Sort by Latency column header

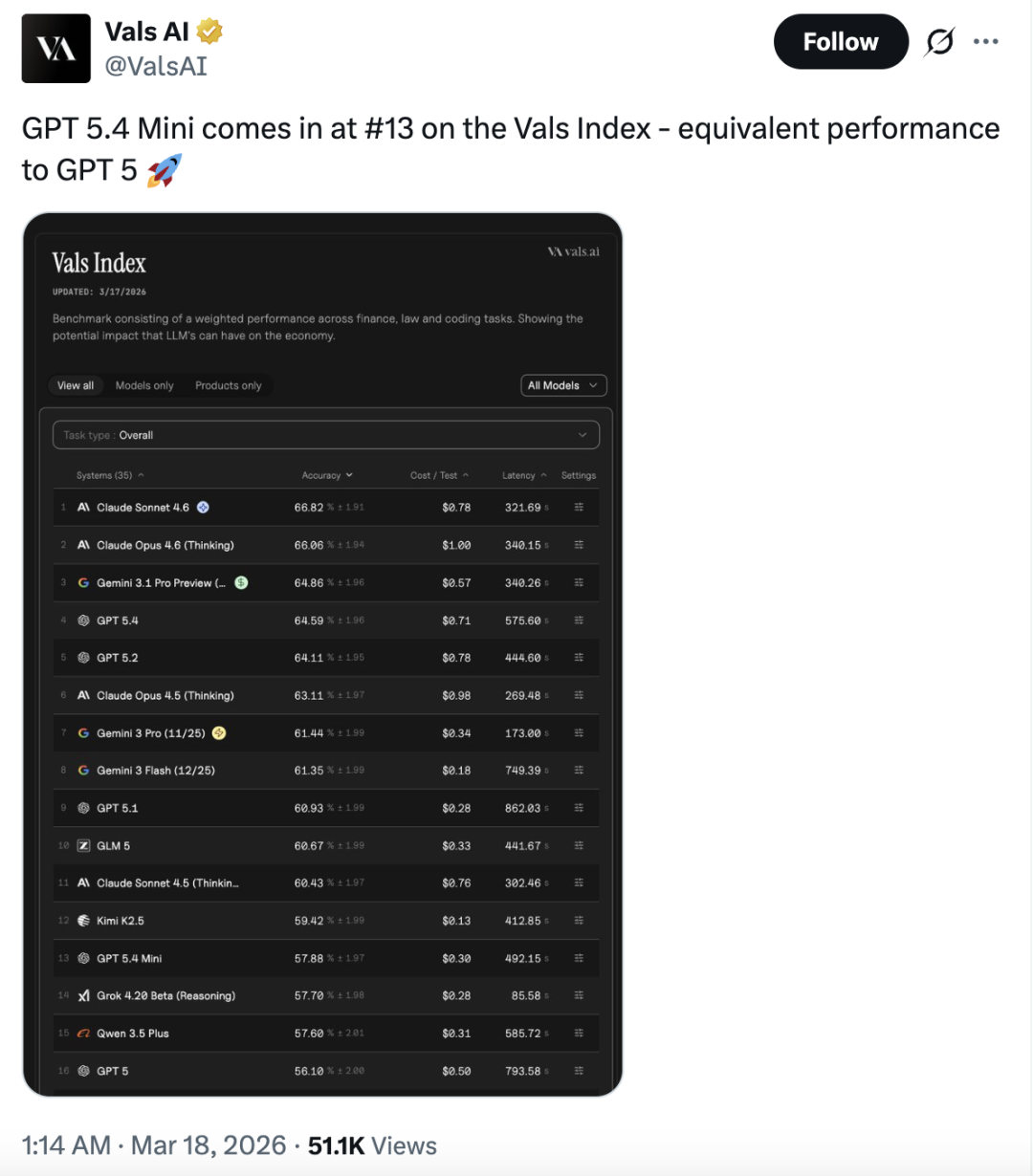pos(524,475)
